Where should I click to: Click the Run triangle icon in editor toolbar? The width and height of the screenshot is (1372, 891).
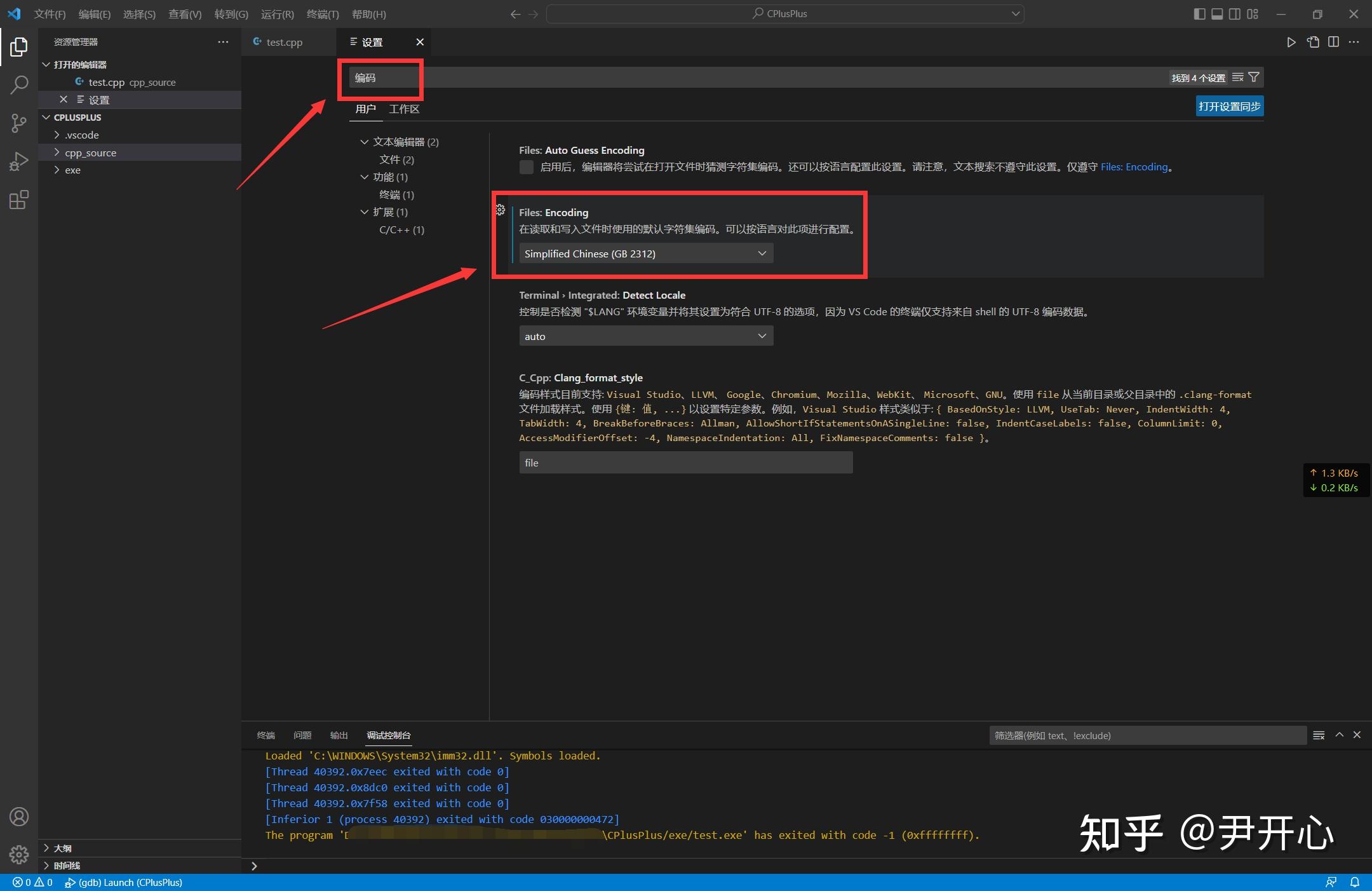tap(1291, 42)
